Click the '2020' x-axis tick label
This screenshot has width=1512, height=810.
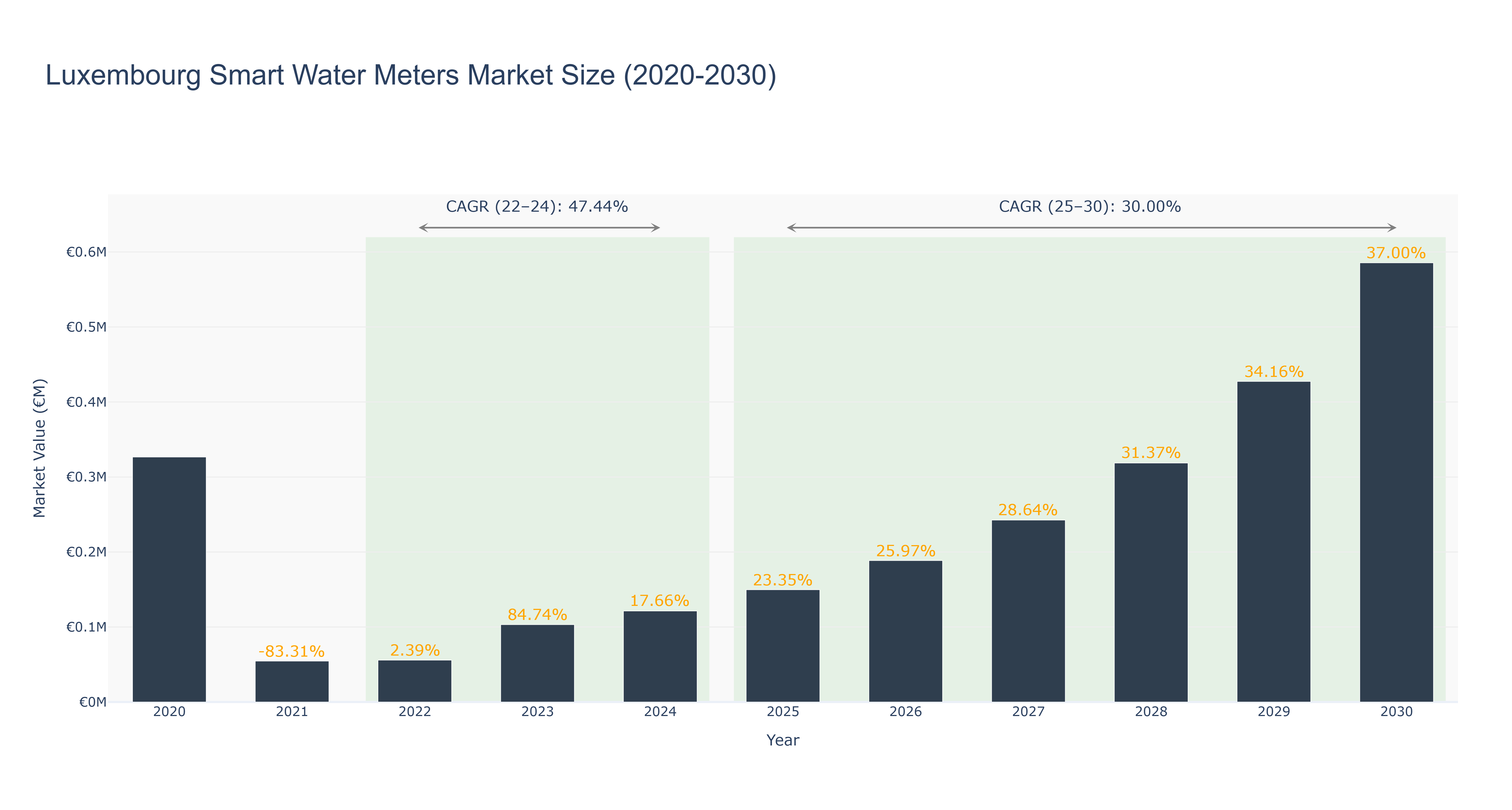(169, 712)
